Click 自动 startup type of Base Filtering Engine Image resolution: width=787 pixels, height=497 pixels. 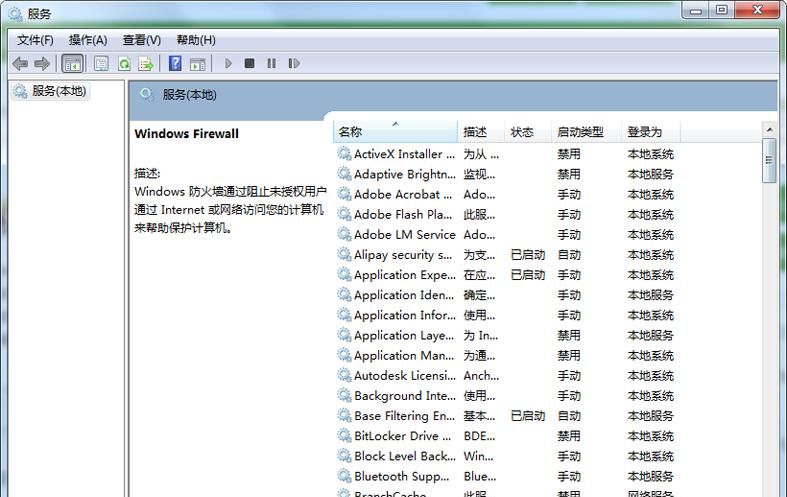pyautogui.click(x=569, y=416)
